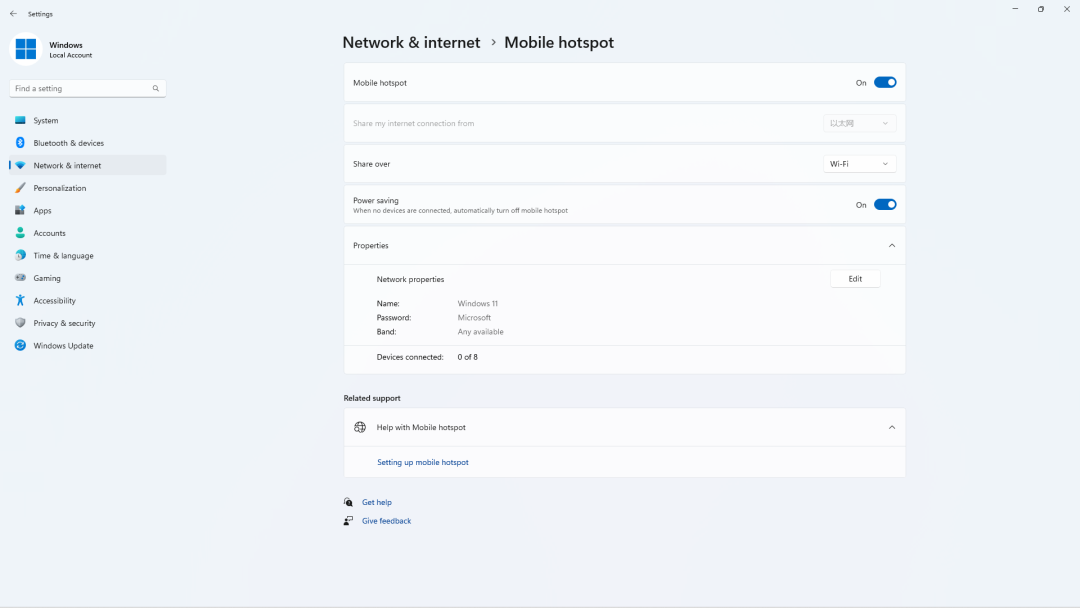Select the Personalization paintbrush icon
The width and height of the screenshot is (1080, 608).
click(x=20, y=188)
